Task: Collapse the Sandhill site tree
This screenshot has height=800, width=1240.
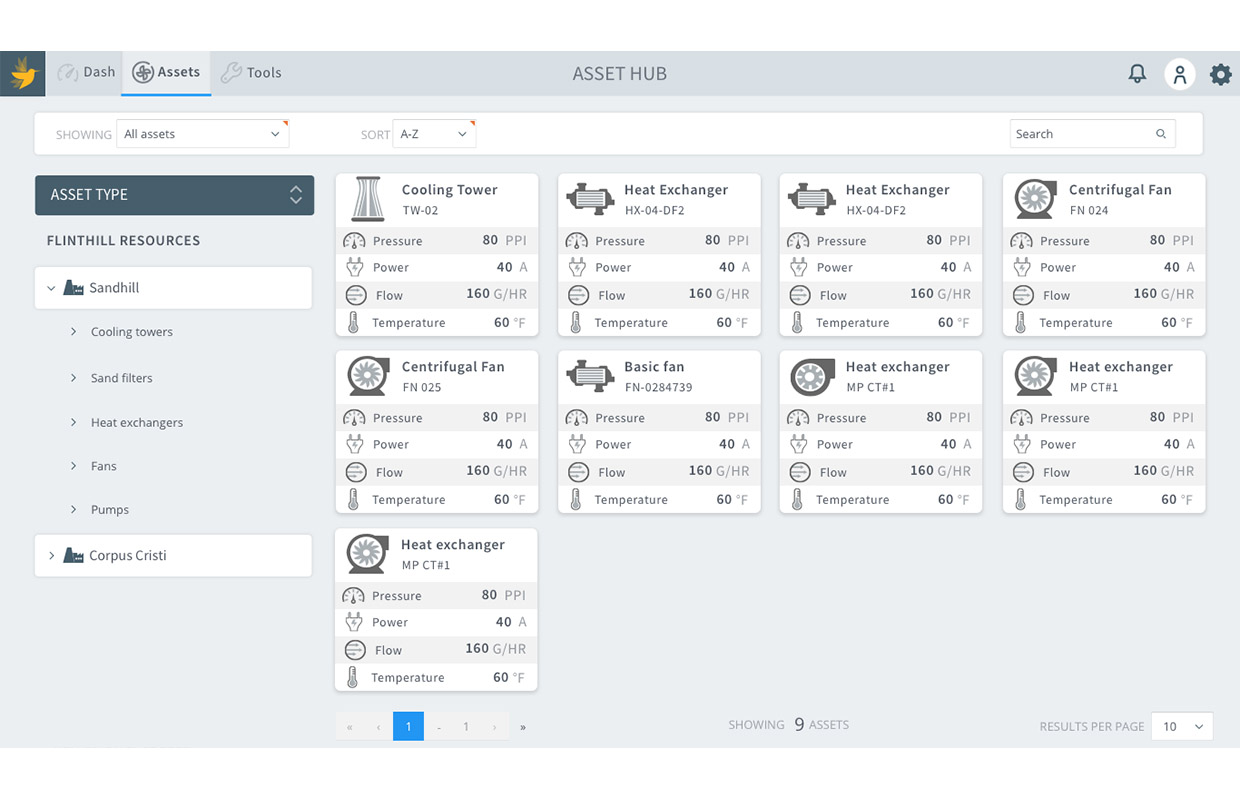Action: 52,288
